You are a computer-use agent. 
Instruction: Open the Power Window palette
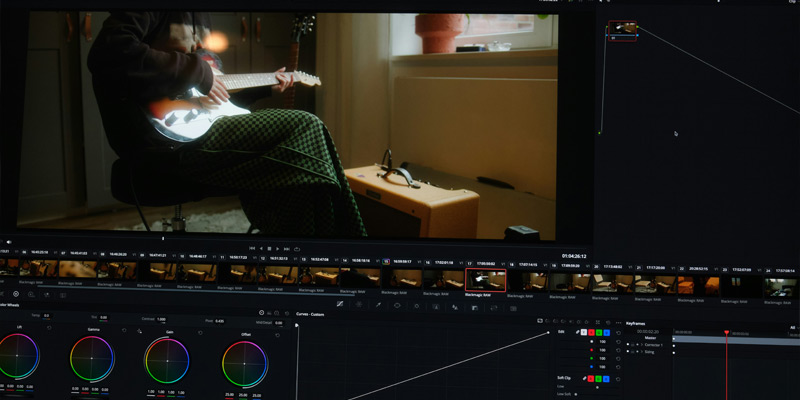click(x=397, y=304)
